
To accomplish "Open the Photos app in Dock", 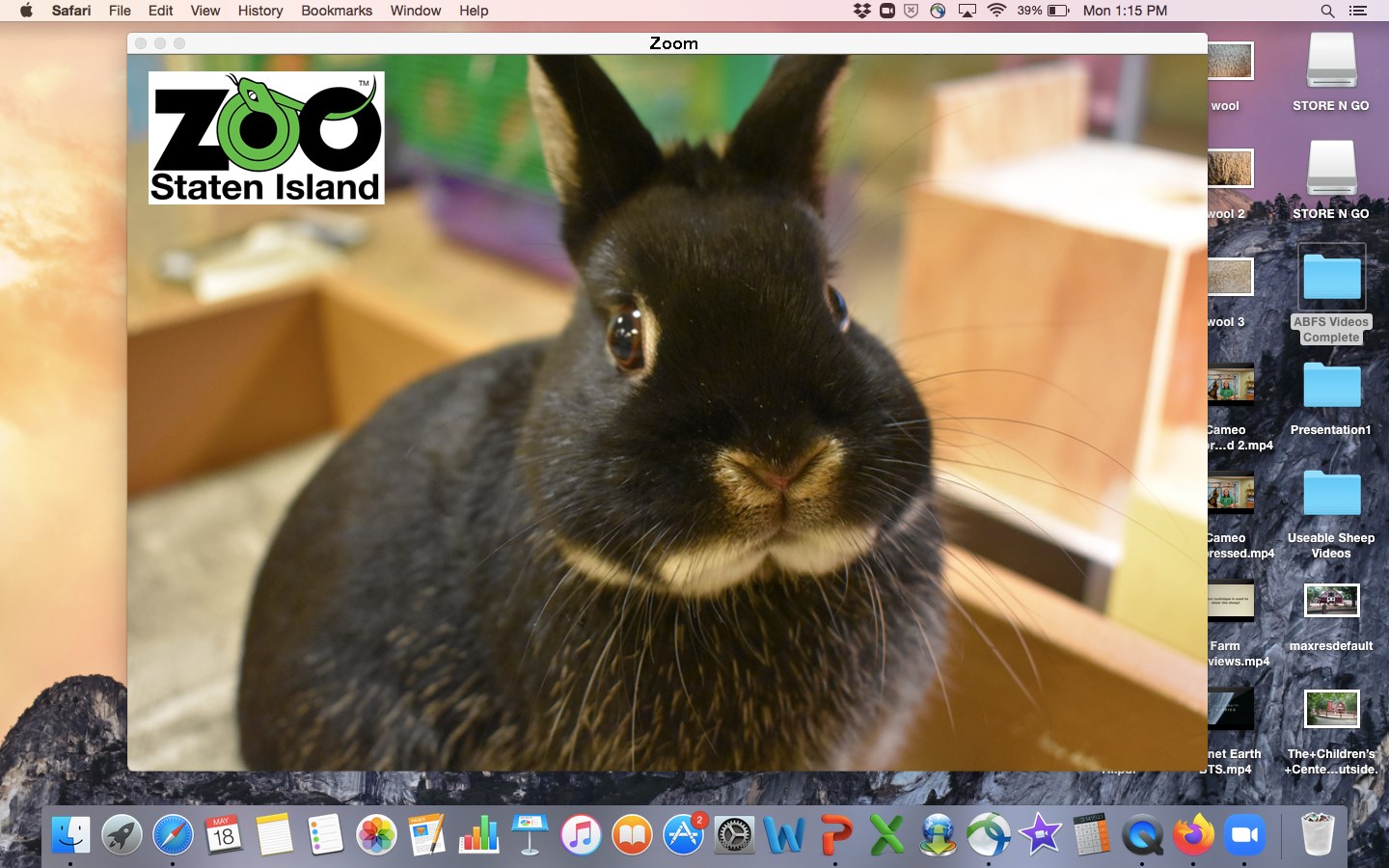I will pyautogui.click(x=376, y=834).
